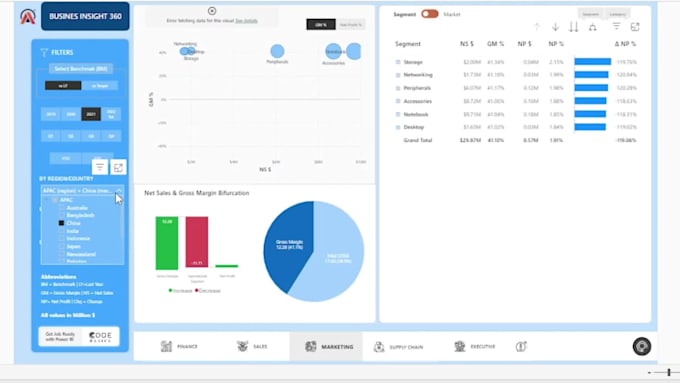The image size is (680, 383).
Task: Open the Executive tab
Action: pos(475,346)
